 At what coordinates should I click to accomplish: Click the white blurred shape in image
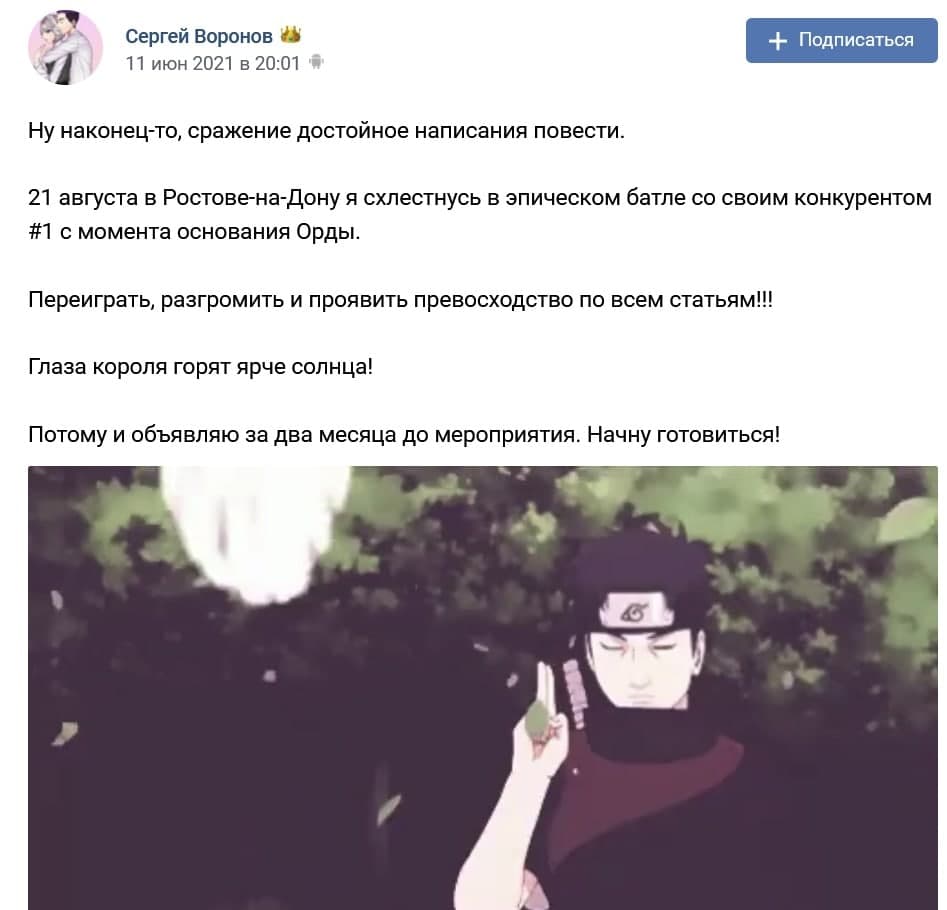pos(255,533)
